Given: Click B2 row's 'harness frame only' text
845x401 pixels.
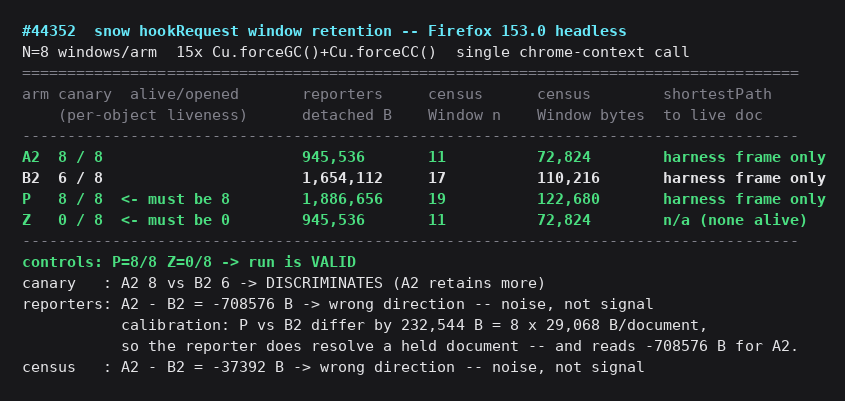Looking at the screenshot, I should pyautogui.click(x=744, y=178).
